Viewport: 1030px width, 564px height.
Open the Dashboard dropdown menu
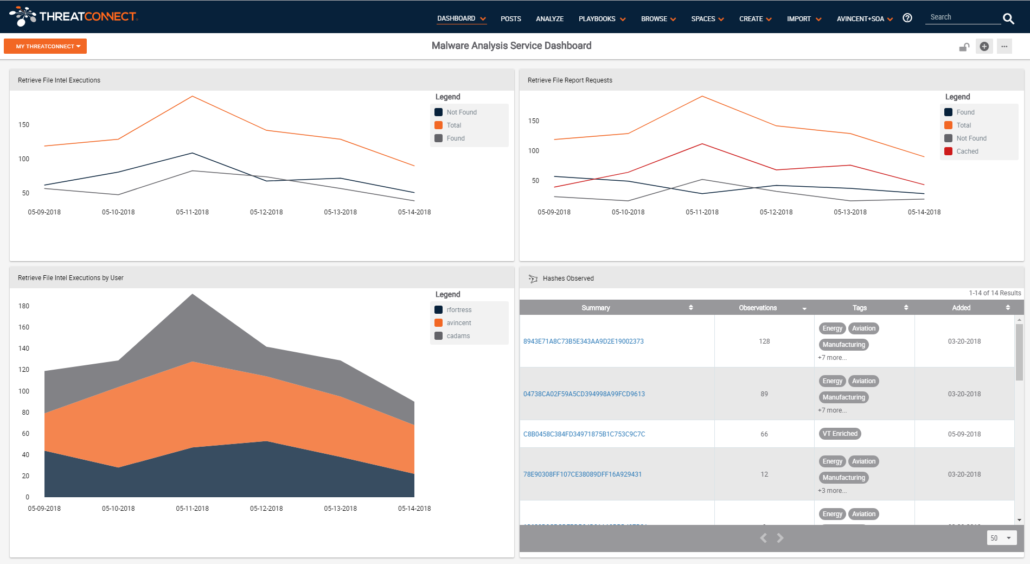point(461,19)
